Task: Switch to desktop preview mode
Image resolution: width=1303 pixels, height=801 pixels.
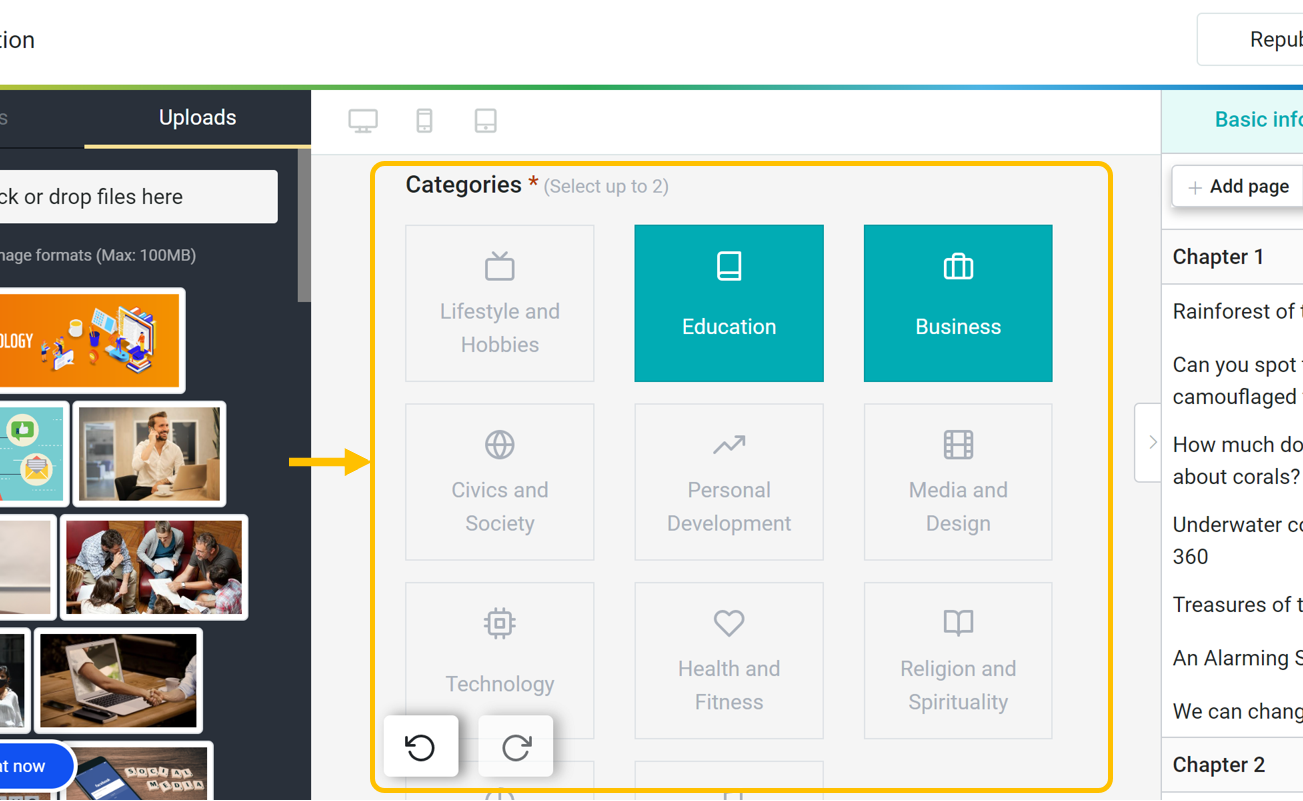Action: pos(363,121)
